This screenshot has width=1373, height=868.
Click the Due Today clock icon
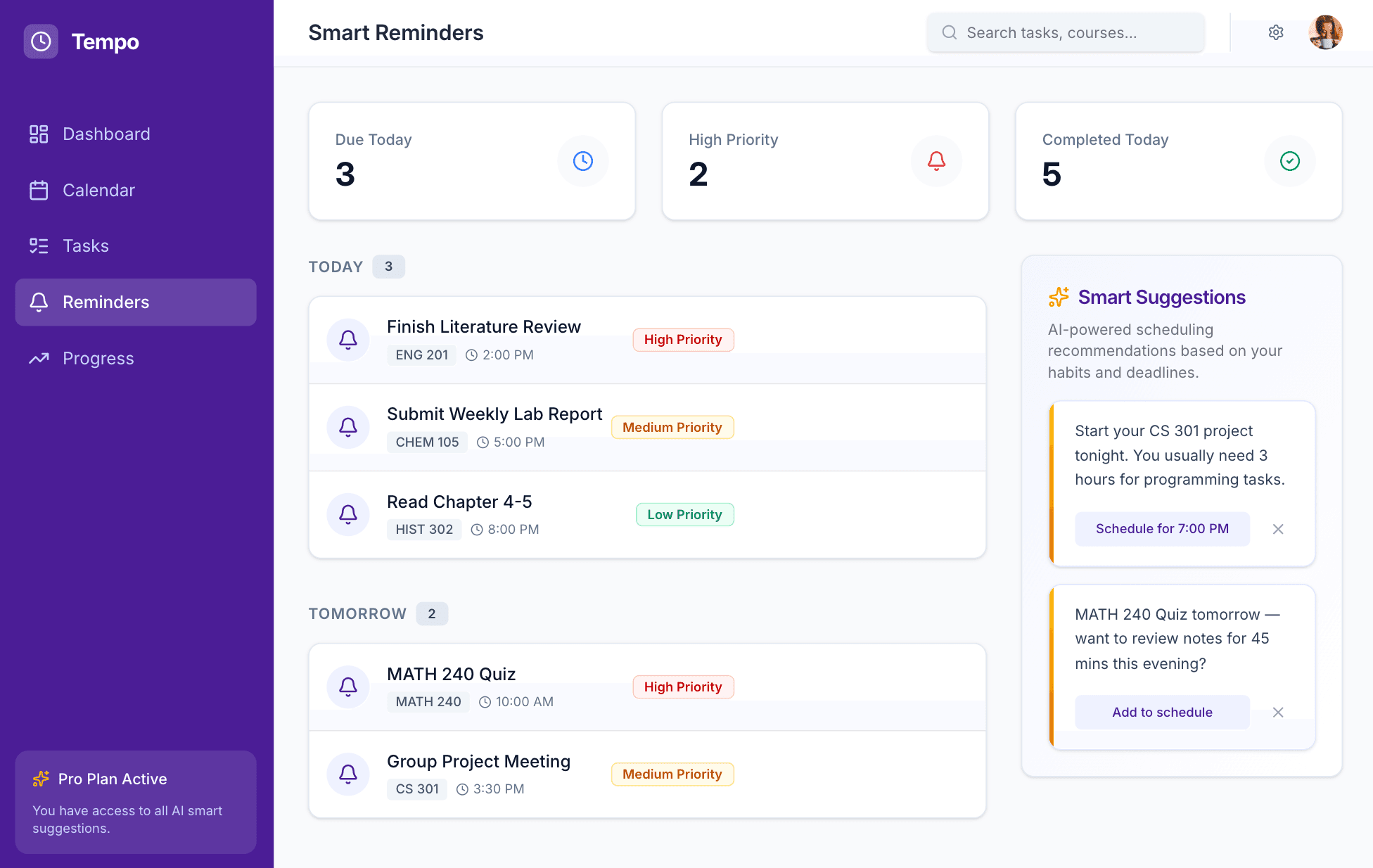tap(582, 161)
